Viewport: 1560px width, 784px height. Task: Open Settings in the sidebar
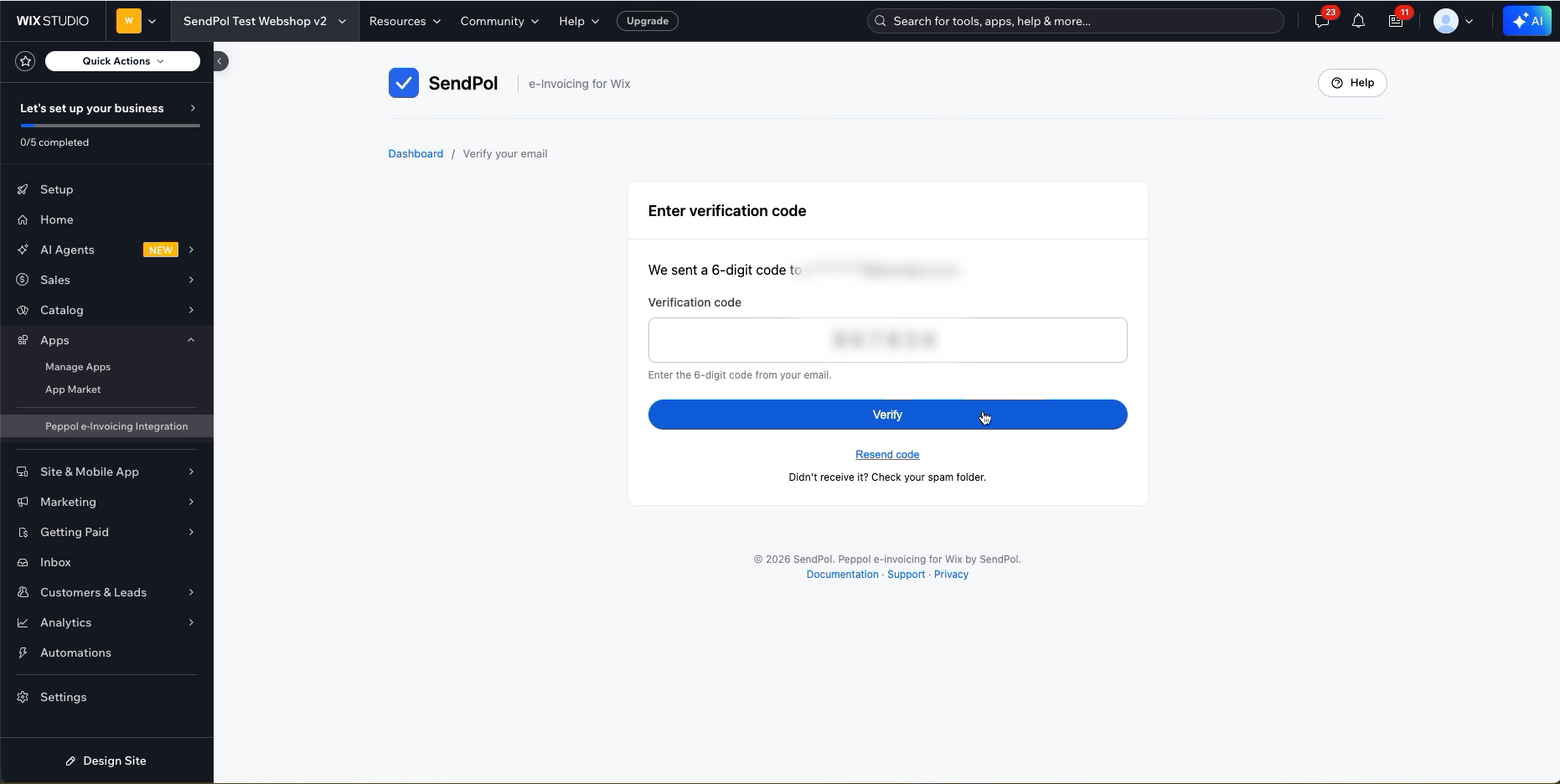click(106, 697)
